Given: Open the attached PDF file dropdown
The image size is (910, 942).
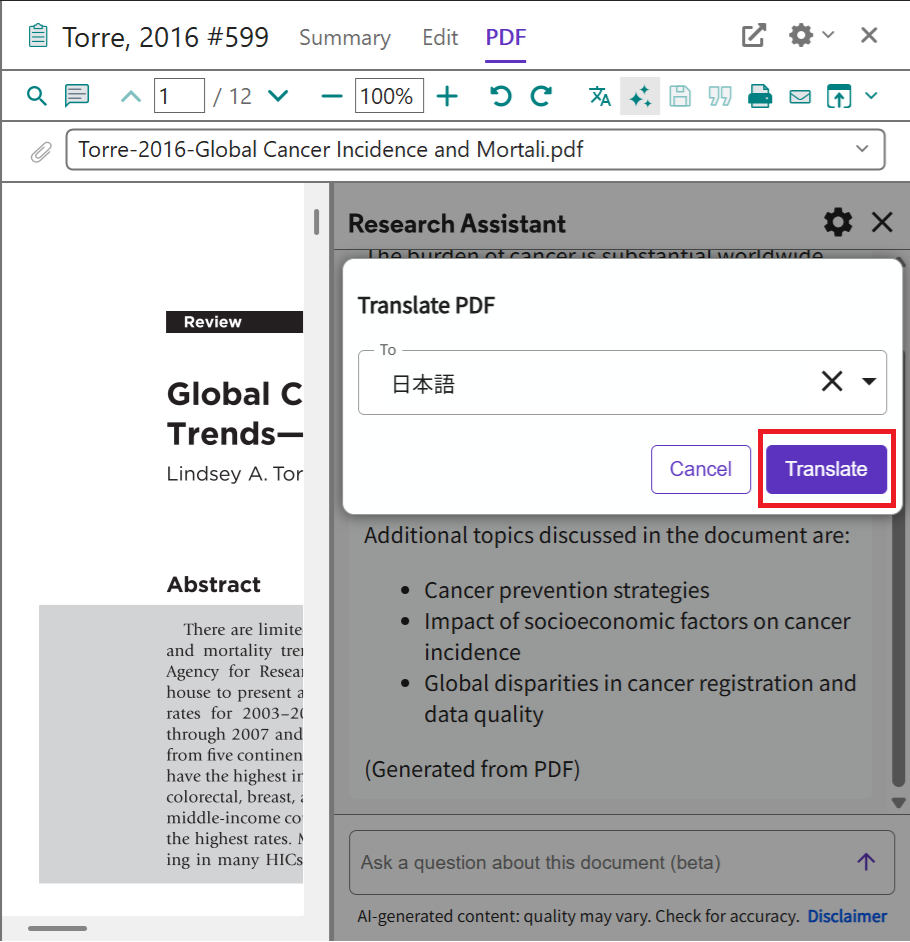Looking at the screenshot, I should click(862, 150).
